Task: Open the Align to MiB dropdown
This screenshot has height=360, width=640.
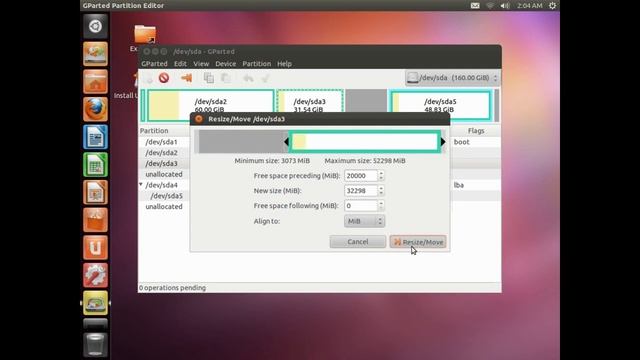Action: pyautogui.click(x=364, y=221)
